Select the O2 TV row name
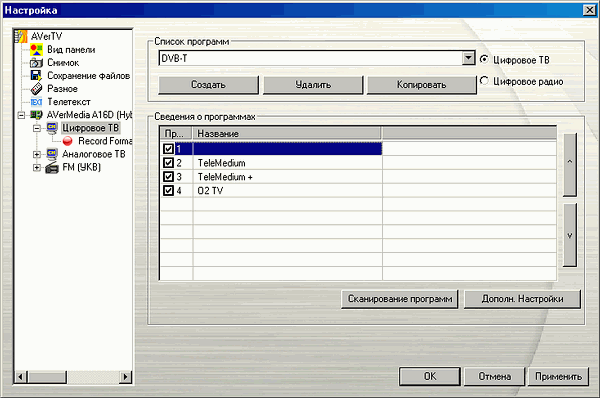 [210, 191]
